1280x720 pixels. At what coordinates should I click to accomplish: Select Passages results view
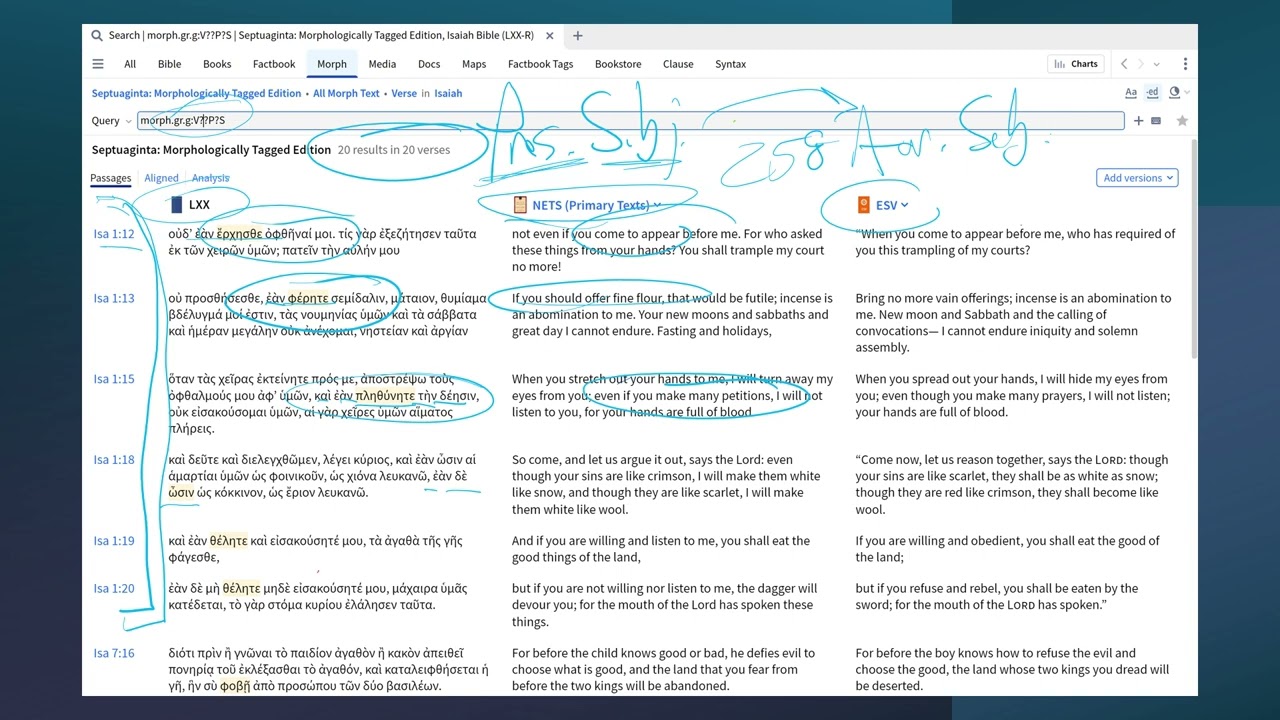click(111, 178)
